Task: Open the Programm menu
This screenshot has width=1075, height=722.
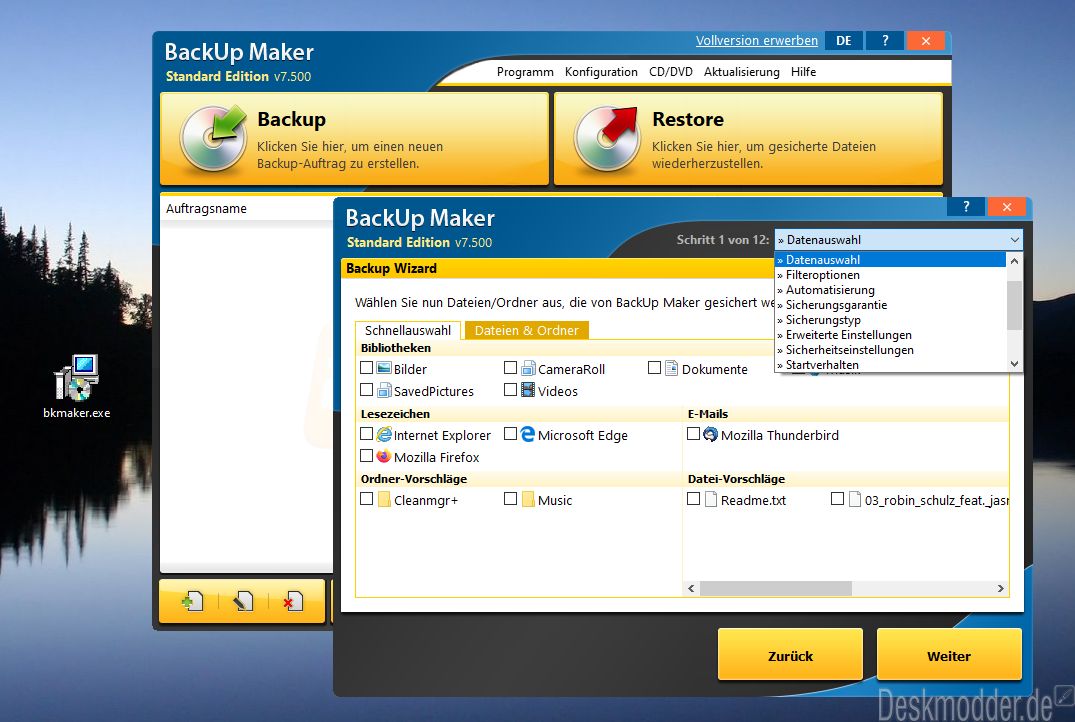Action: 525,72
